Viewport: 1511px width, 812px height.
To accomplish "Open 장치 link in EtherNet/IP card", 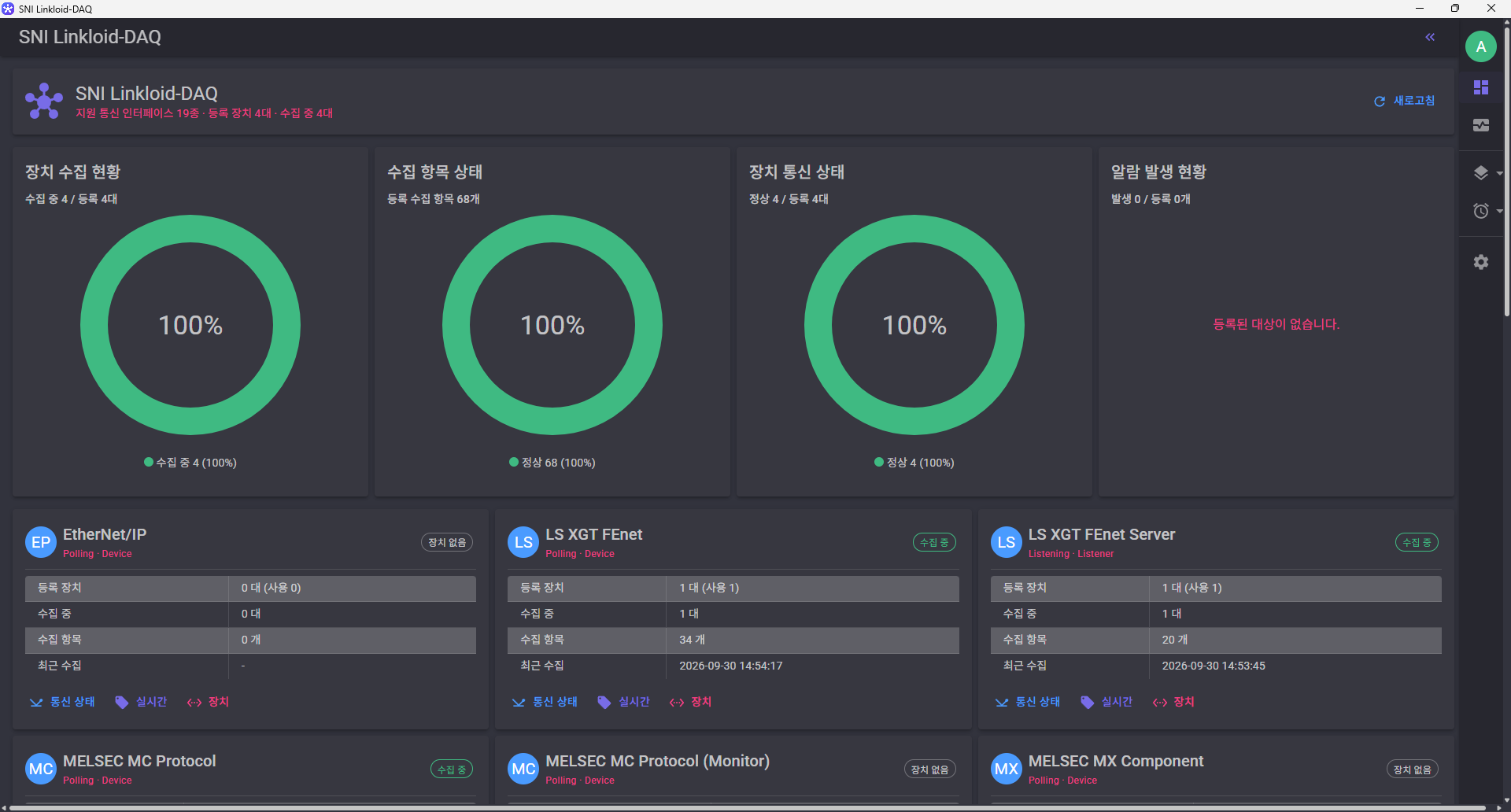I will [x=208, y=702].
